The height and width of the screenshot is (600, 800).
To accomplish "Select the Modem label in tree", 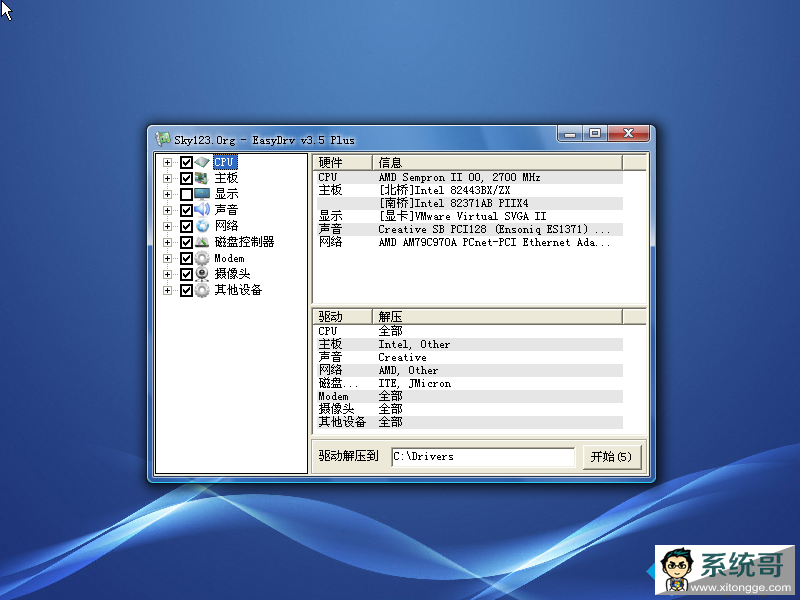I will point(229,258).
